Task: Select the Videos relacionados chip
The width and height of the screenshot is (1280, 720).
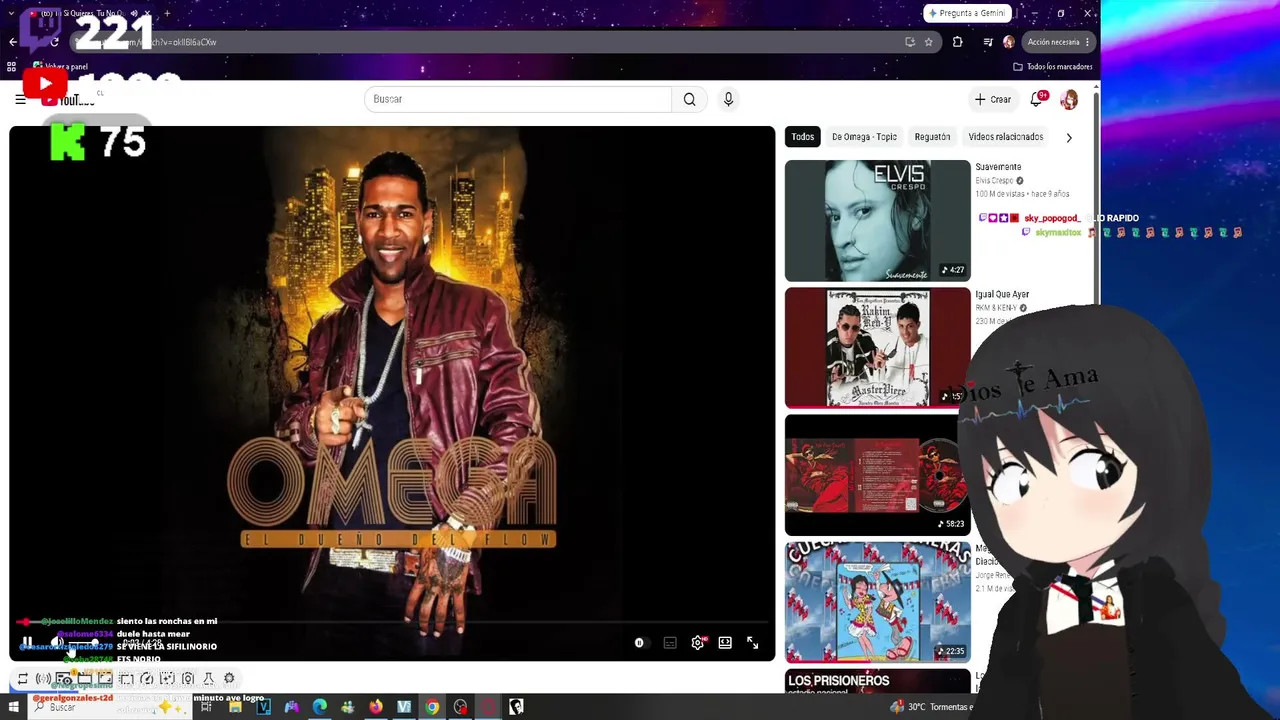Action: (x=1005, y=137)
